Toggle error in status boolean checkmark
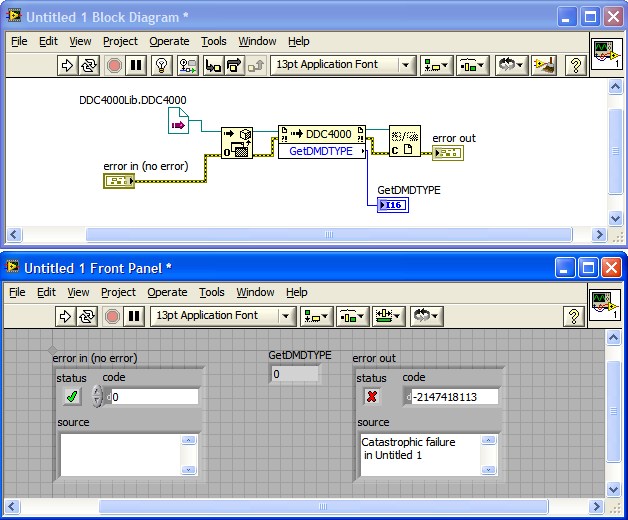This screenshot has width=628, height=520. pyautogui.click(x=72, y=397)
